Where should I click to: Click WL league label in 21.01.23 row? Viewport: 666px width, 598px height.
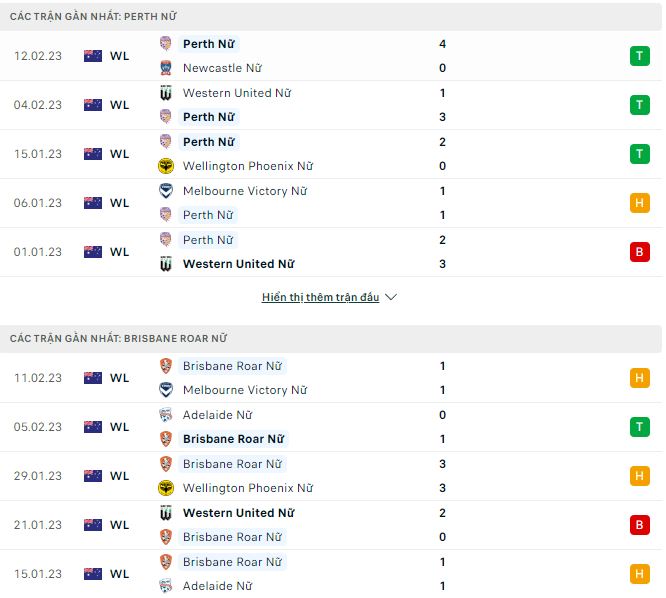tap(119, 525)
